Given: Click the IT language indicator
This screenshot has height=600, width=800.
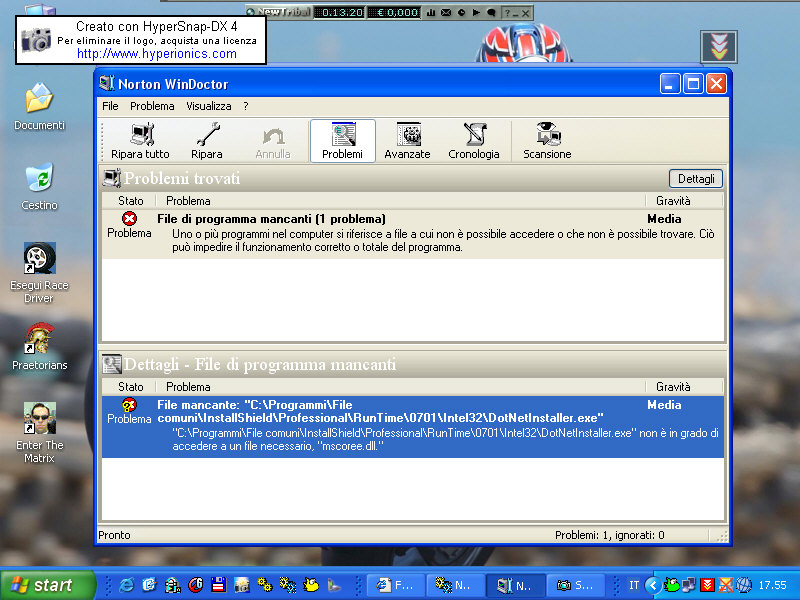Looking at the screenshot, I should 634,585.
